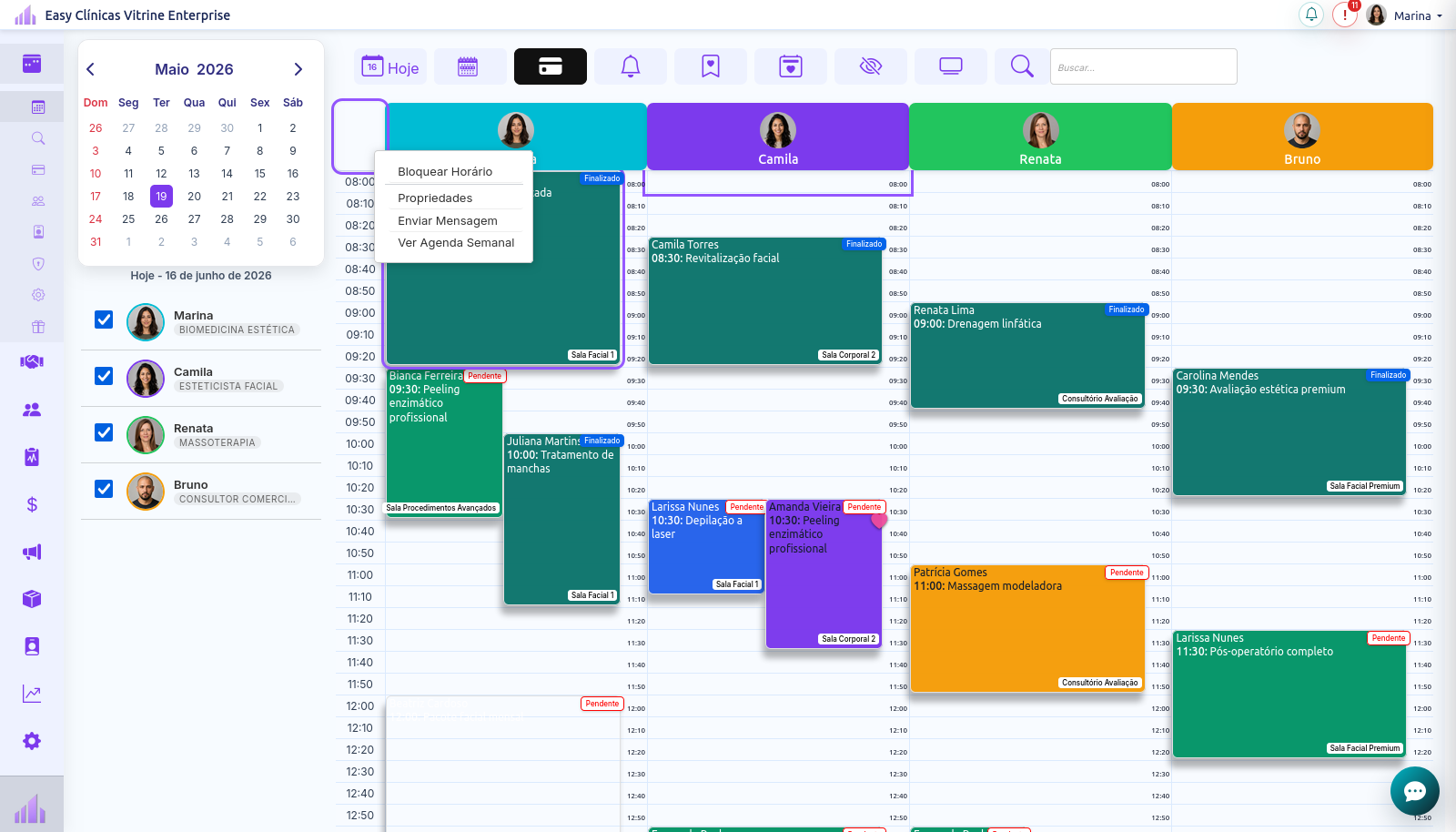Select sidebar small outlined people icon
Image resolution: width=1456 pixels, height=832 pixels.
[x=38, y=201]
